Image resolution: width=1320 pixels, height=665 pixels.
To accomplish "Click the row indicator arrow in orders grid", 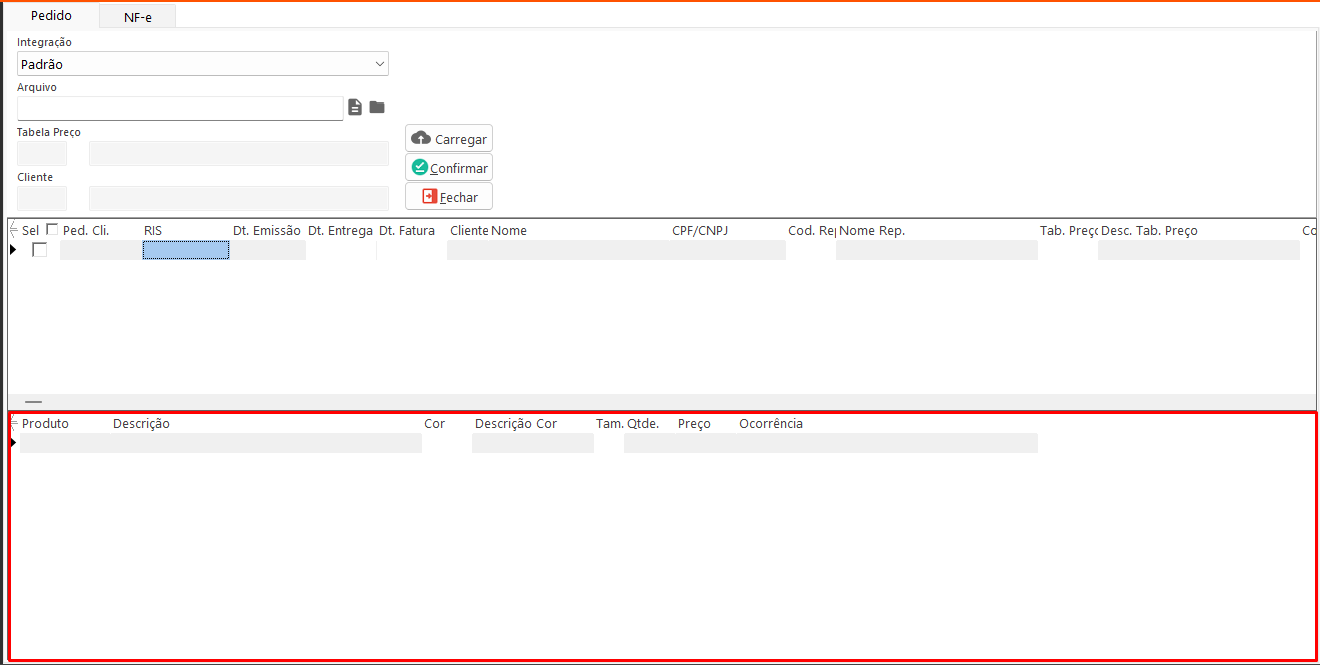I will click(x=13, y=249).
